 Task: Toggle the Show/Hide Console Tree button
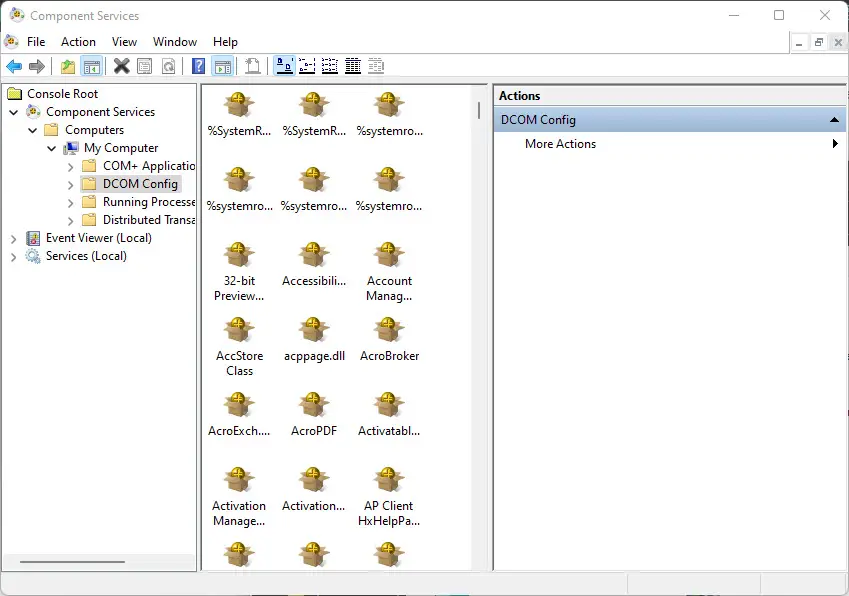92,67
